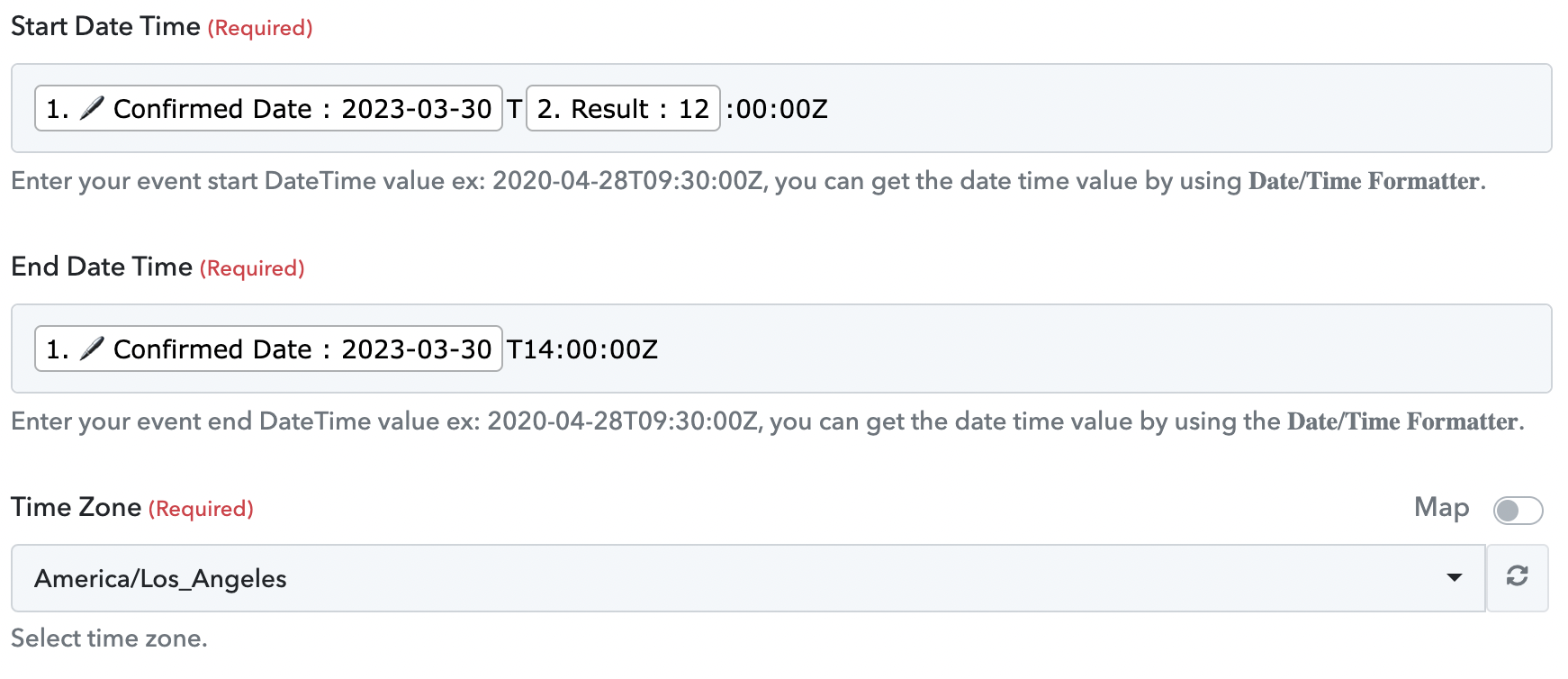Select the '2. Result : 12' mapped tag

[623, 108]
